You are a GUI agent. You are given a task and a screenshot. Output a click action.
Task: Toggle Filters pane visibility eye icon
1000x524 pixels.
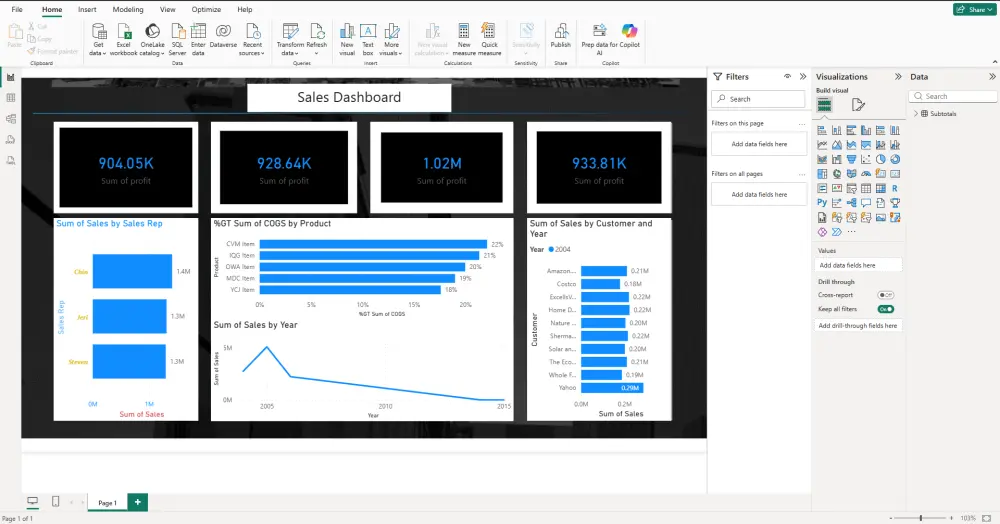click(x=788, y=76)
